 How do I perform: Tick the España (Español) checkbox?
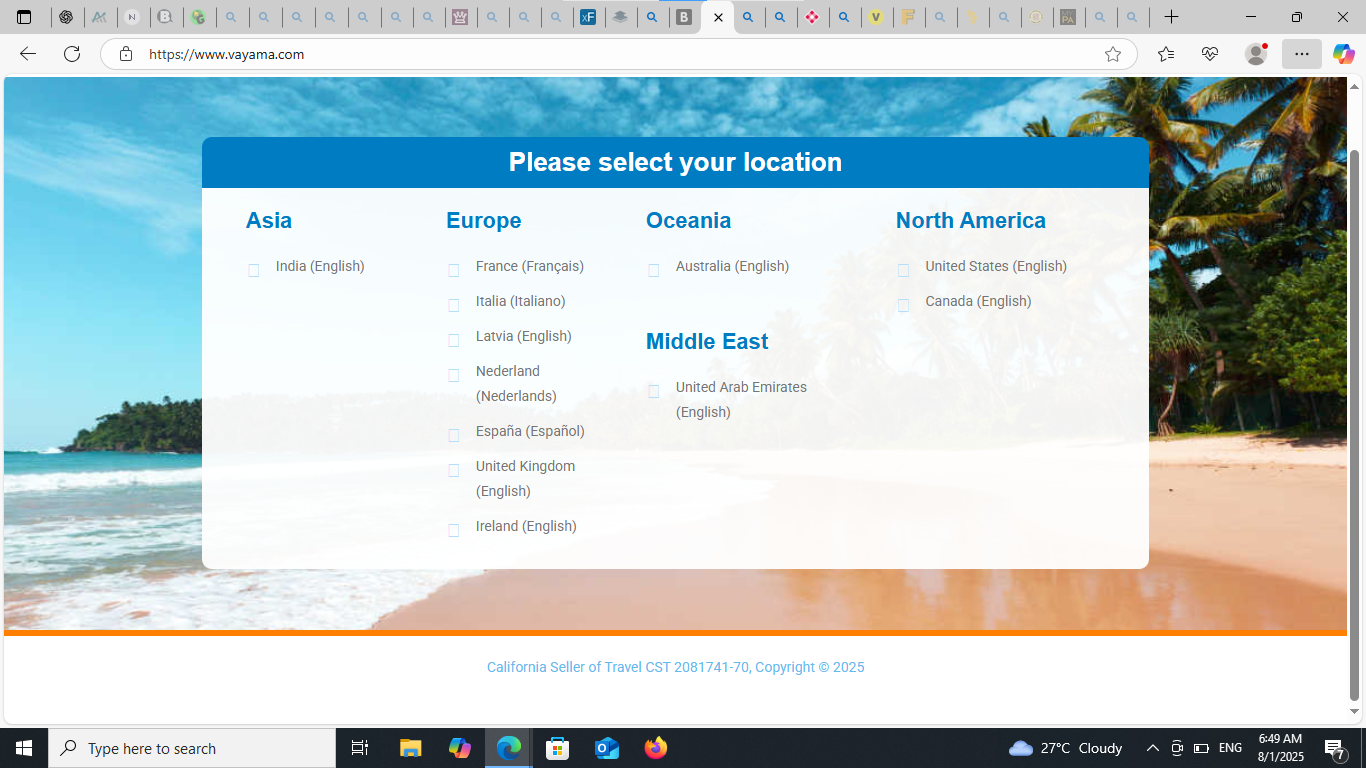(x=453, y=435)
